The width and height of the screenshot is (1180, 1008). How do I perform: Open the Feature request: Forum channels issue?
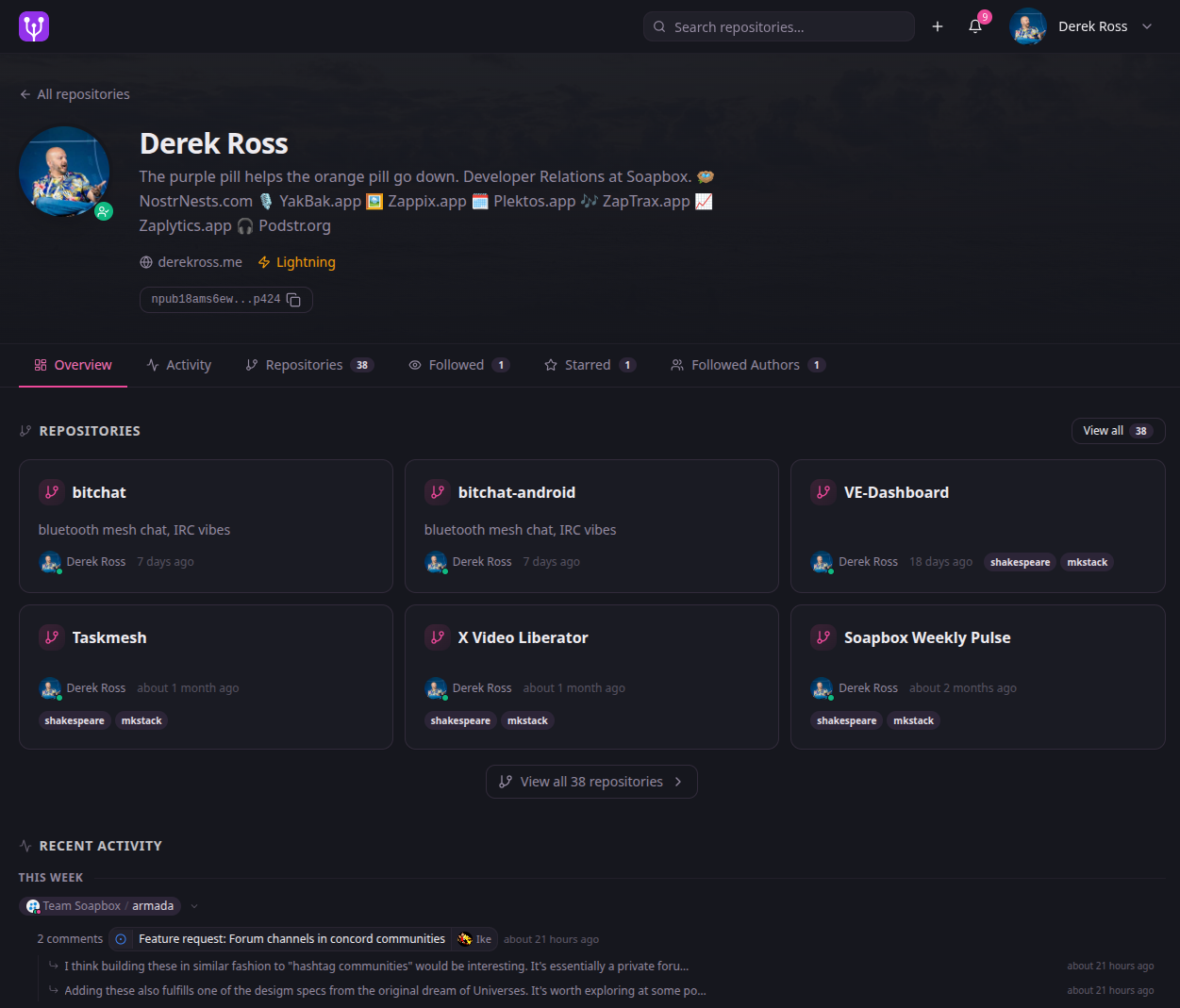(291, 939)
